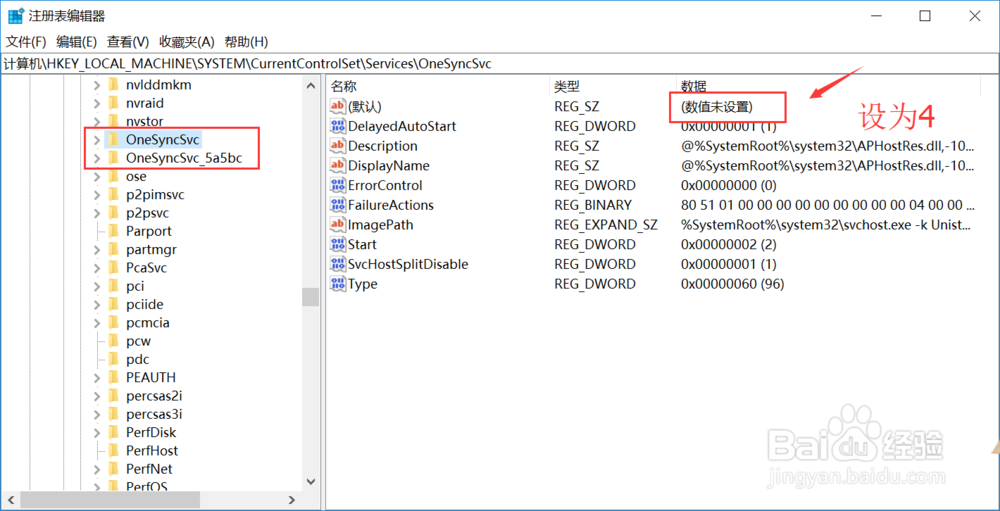Click REG_EXPAND_SZ type of ImagePath
Screen dimensions: 1000x511
coord(606,225)
